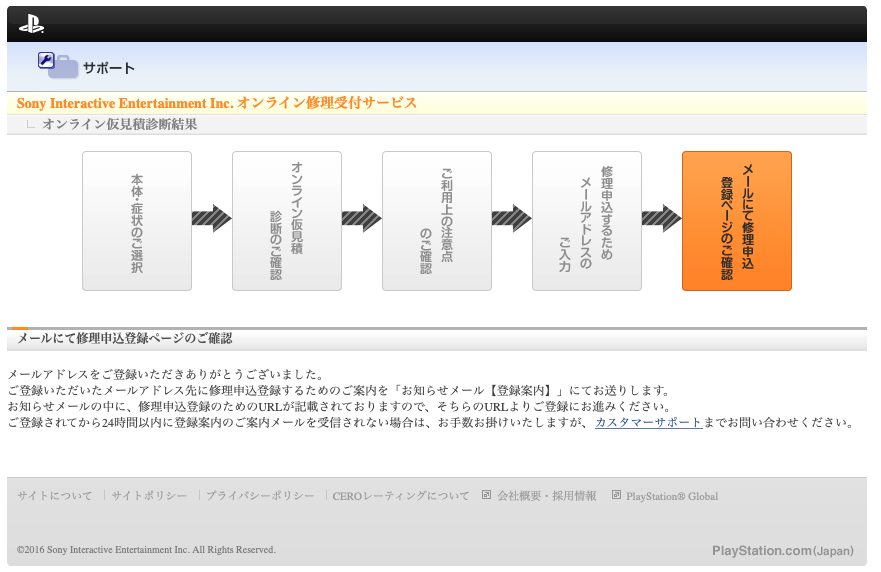Click the ©2016 Sony Interactive Entertainment copyright text
The height and width of the screenshot is (572, 881).
(x=146, y=550)
